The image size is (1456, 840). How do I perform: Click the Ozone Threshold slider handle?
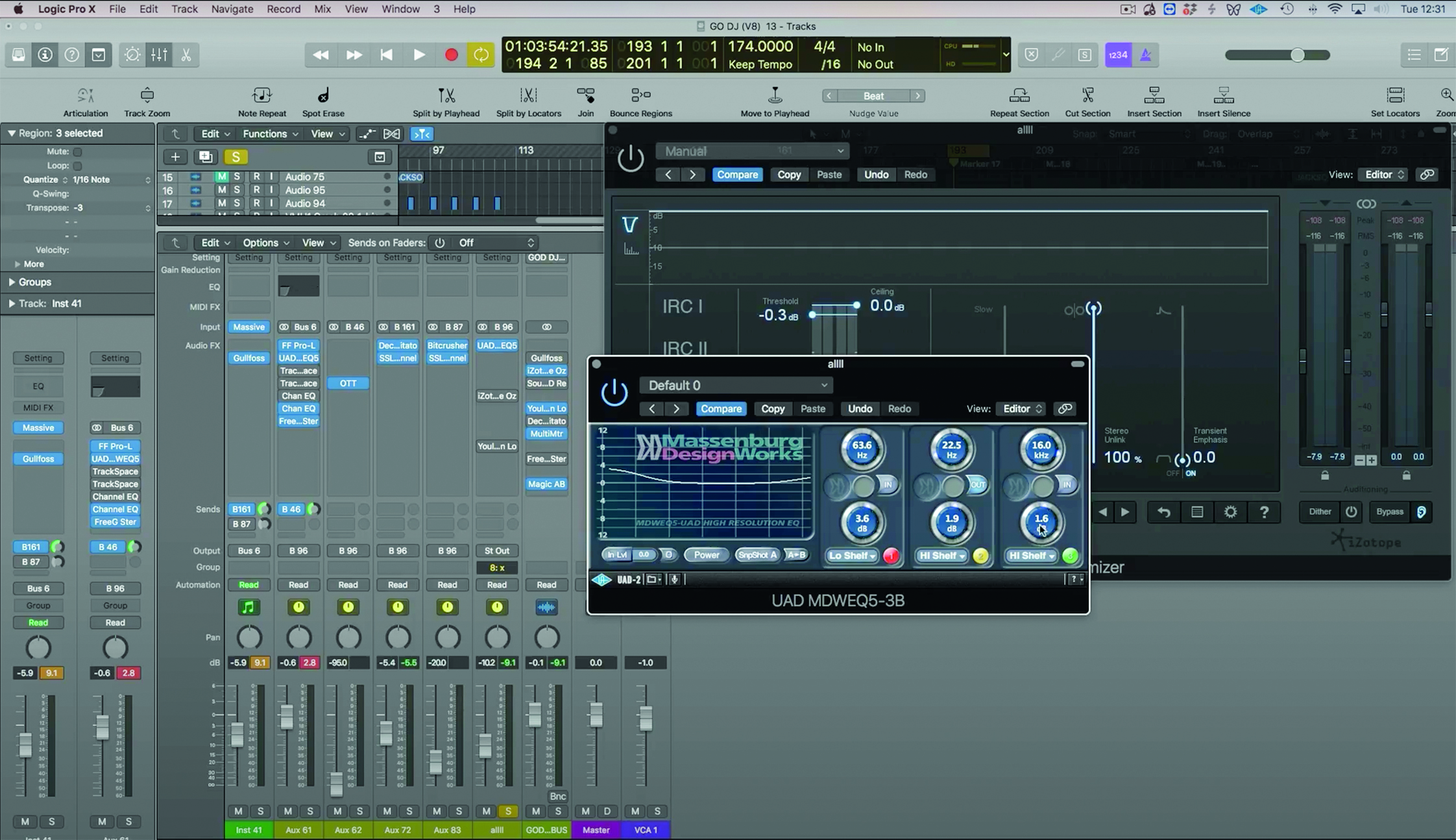tap(812, 315)
